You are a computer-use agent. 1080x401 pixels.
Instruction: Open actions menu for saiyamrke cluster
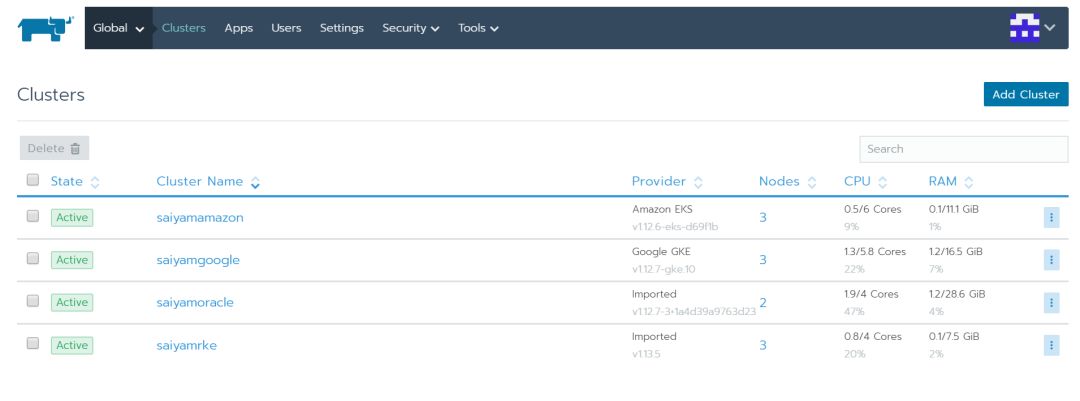(1051, 345)
